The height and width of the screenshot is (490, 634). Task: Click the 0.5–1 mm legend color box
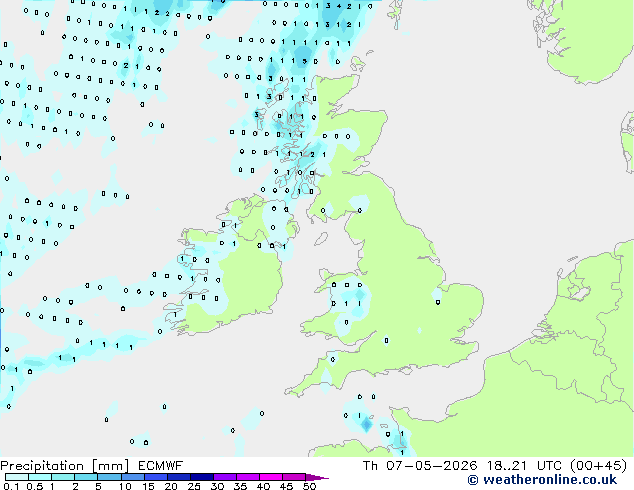40,477
